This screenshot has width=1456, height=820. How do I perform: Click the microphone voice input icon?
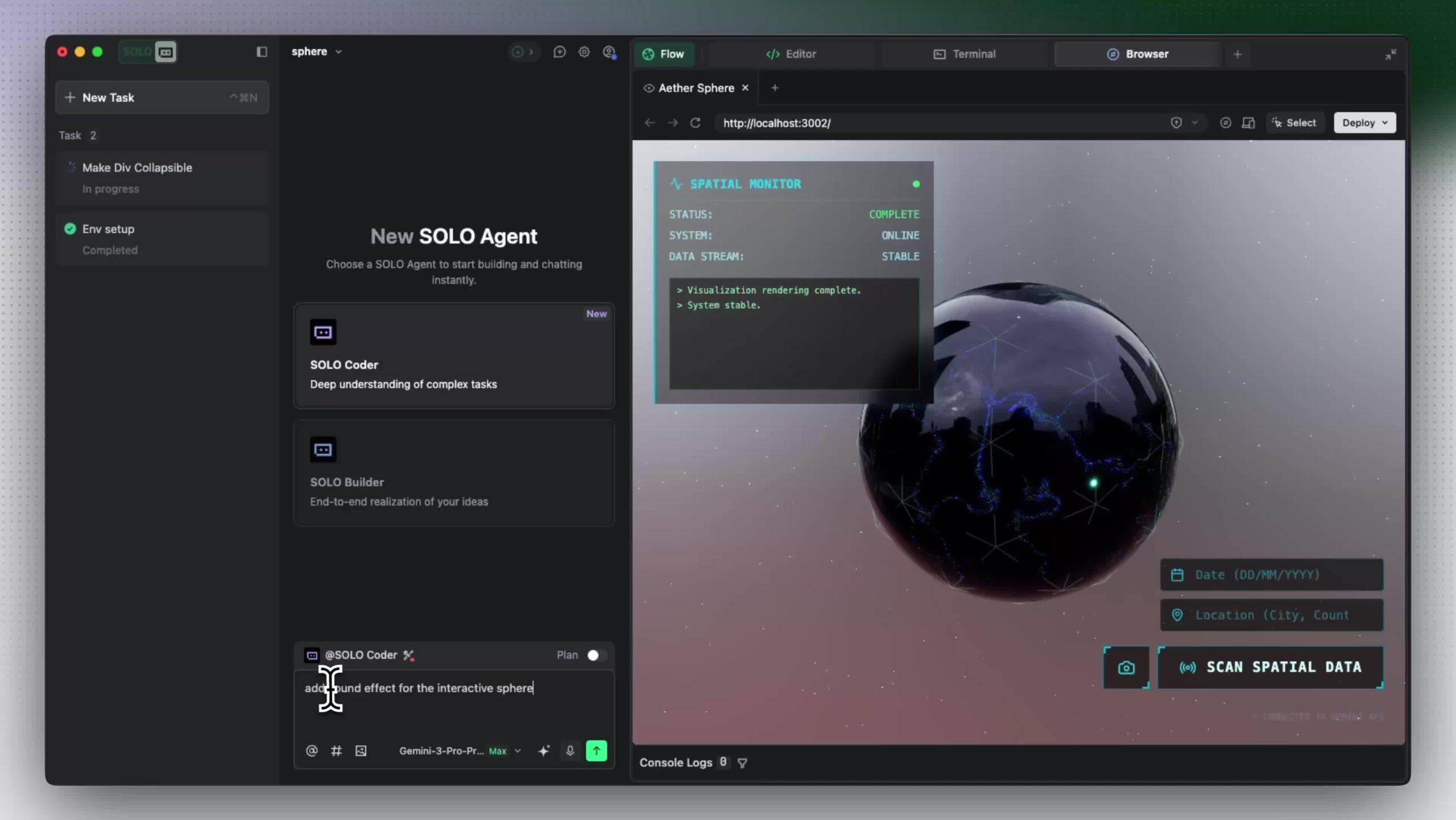tap(570, 751)
